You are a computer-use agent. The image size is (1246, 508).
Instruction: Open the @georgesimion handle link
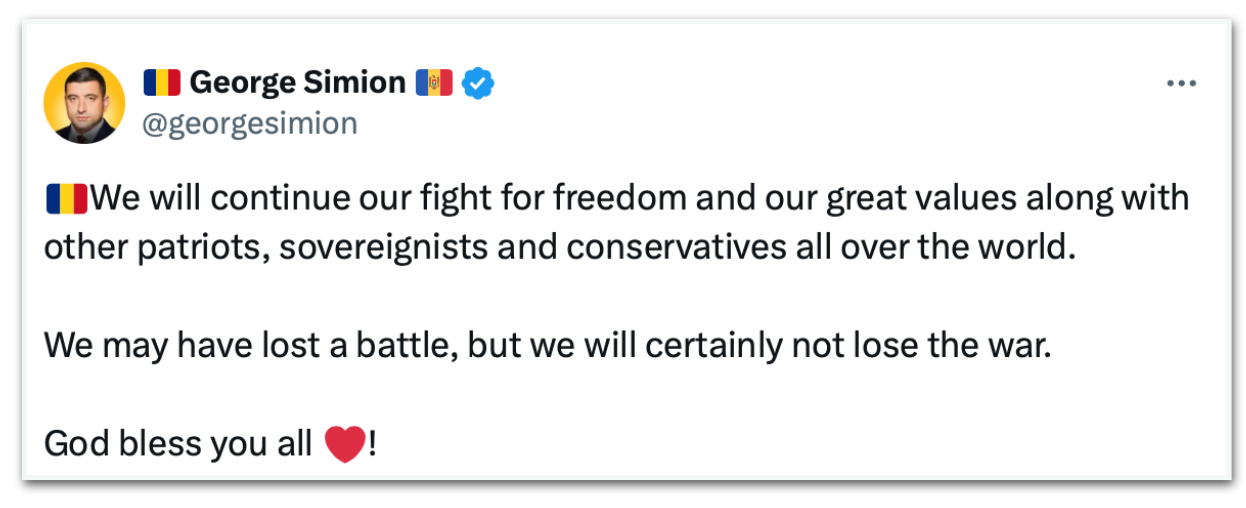click(251, 123)
